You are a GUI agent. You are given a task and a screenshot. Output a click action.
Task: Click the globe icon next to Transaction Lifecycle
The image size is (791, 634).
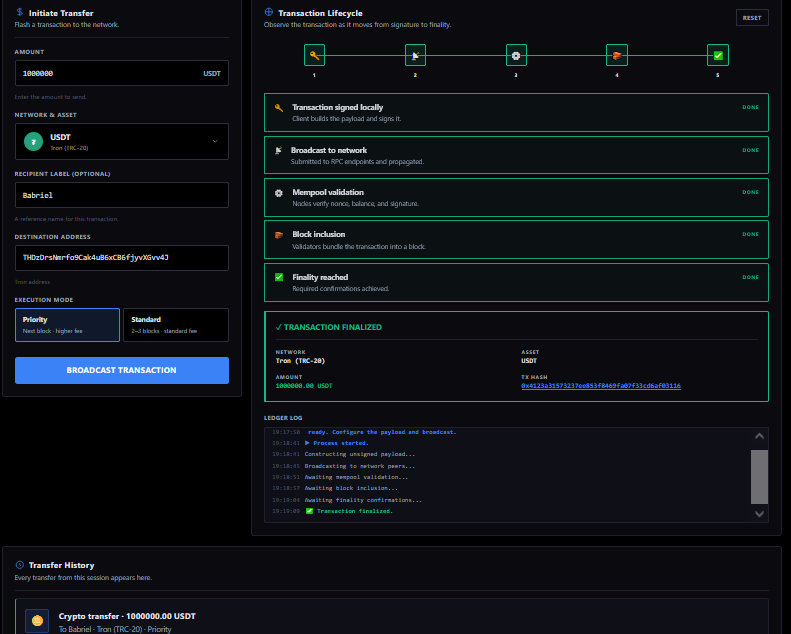coord(269,12)
